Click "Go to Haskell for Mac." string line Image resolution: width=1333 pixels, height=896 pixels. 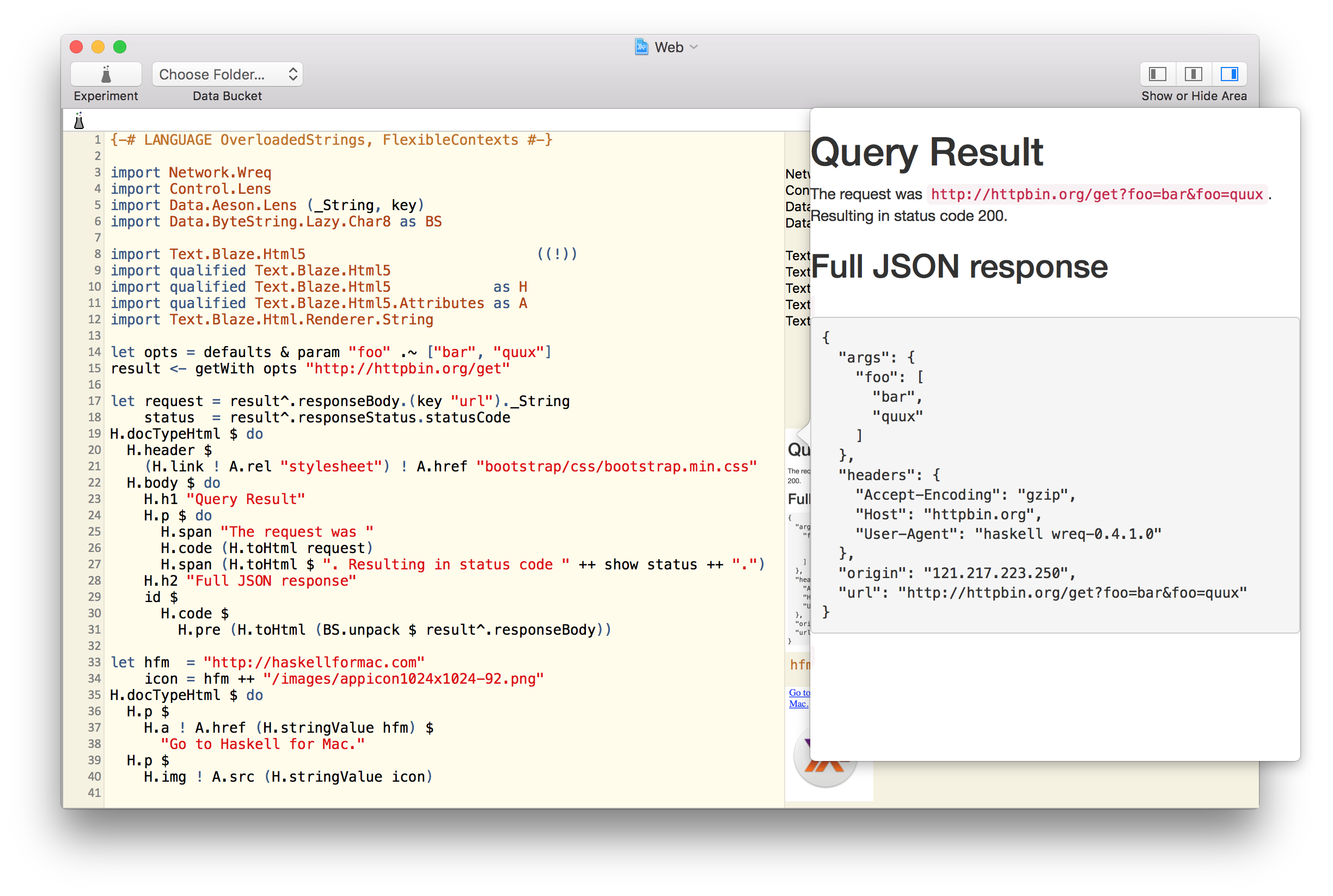pos(263,744)
